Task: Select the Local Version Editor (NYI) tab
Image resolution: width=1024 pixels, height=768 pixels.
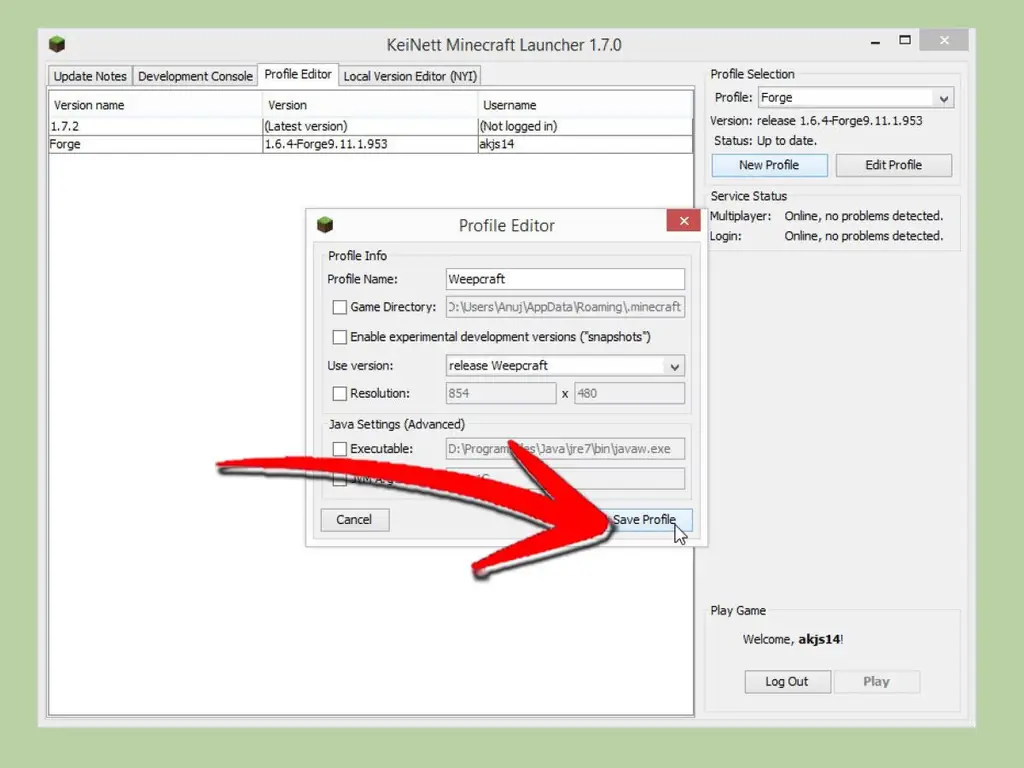Action: pos(410,76)
